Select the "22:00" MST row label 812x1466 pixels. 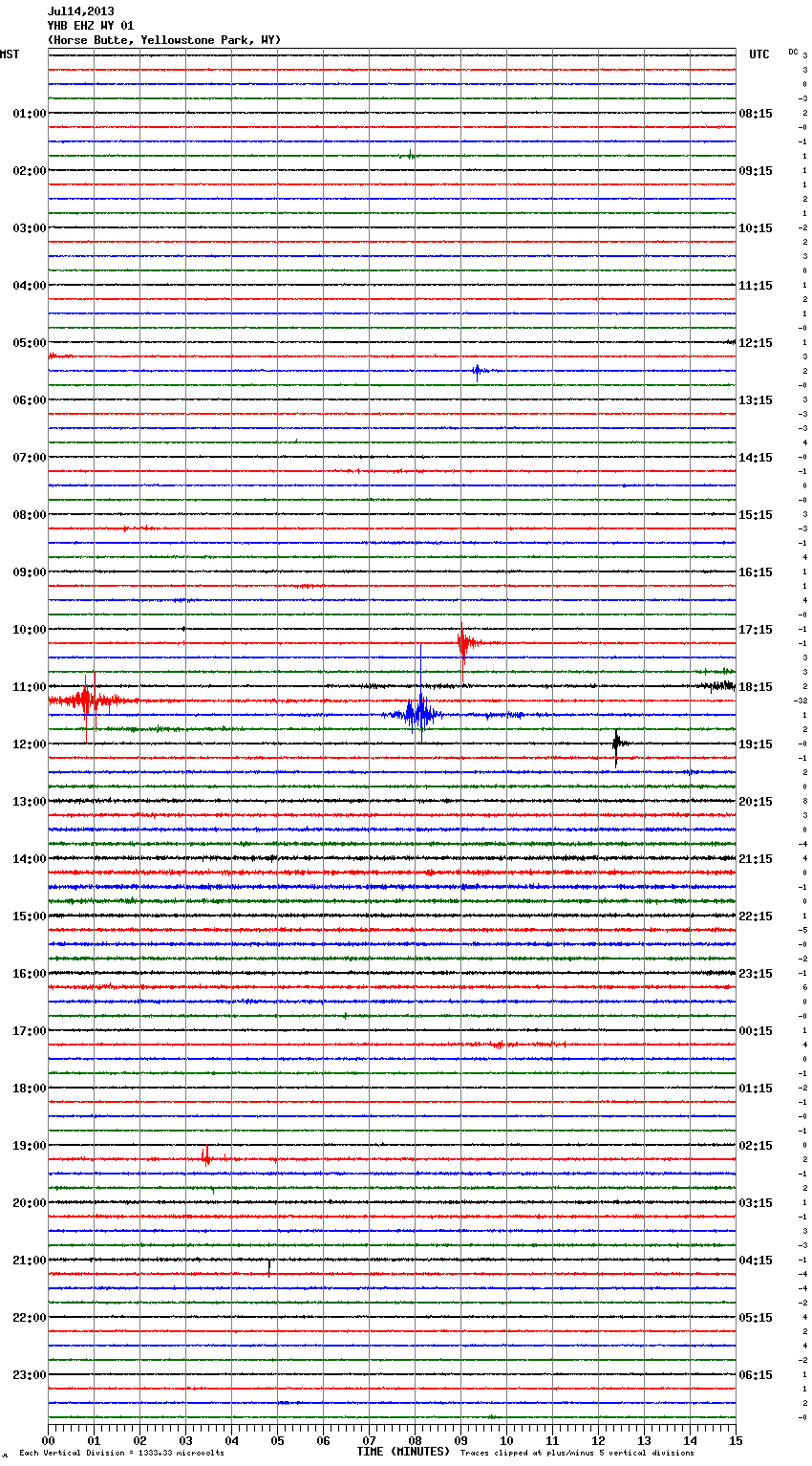[29, 1318]
